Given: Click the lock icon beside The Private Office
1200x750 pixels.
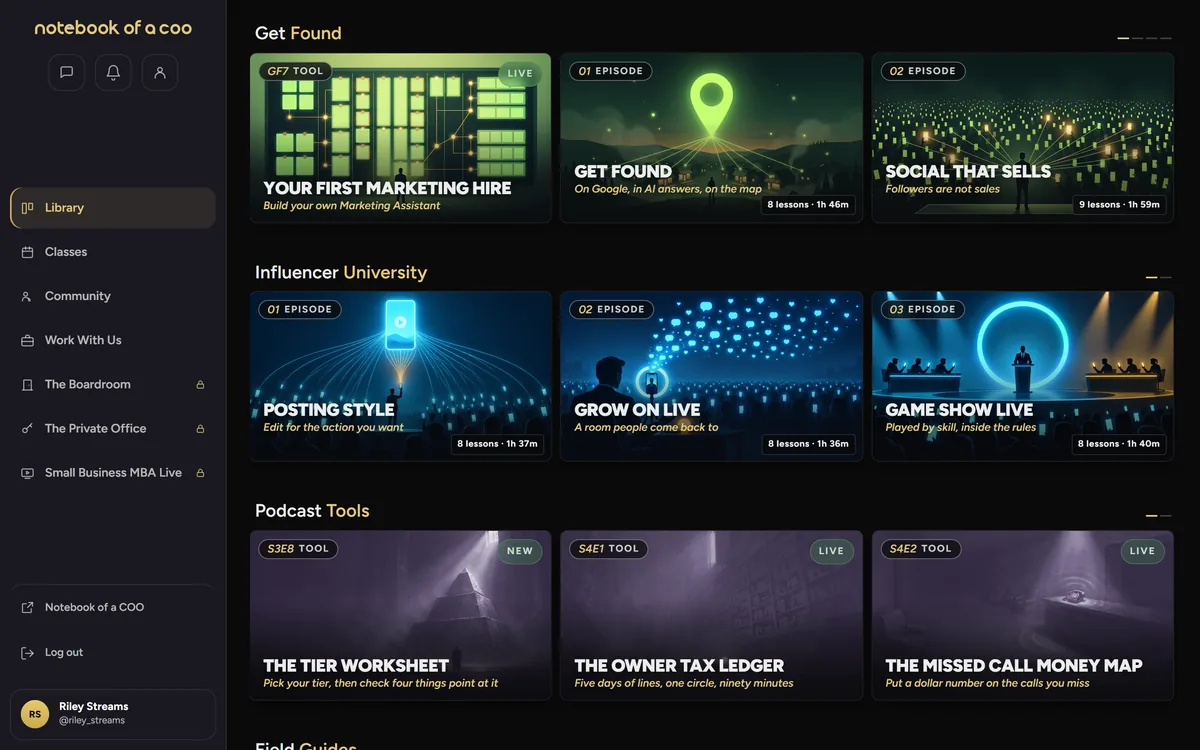Looking at the screenshot, I should click(x=200, y=428).
